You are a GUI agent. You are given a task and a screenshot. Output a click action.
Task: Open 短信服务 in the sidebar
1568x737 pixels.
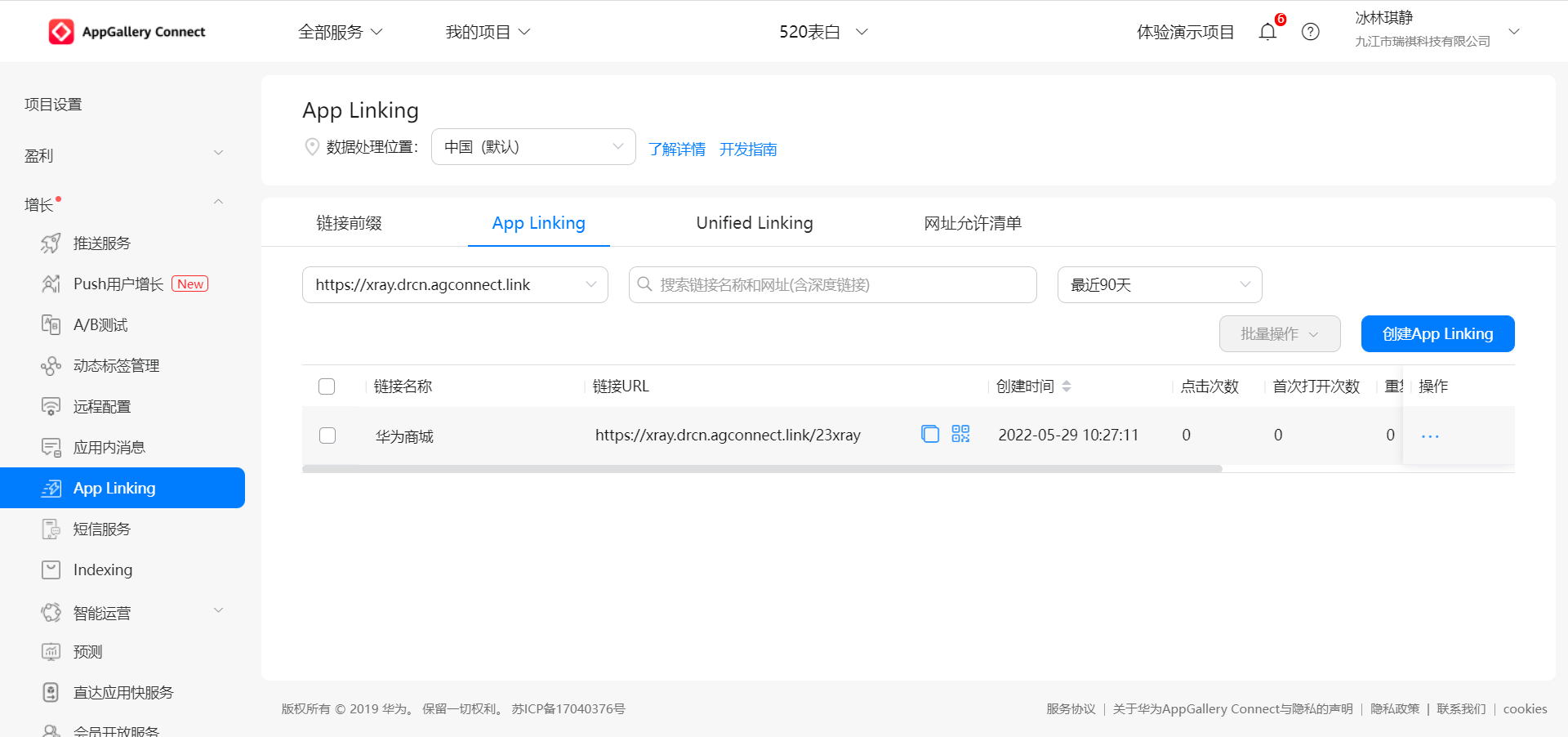tap(102, 529)
